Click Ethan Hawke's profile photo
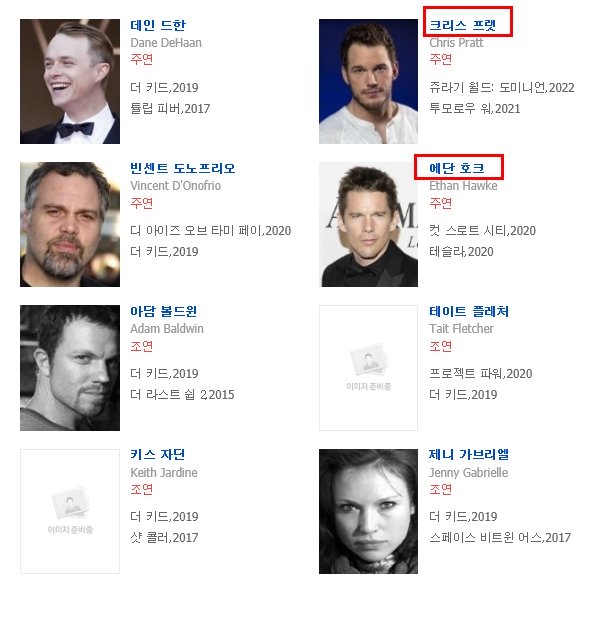 tap(368, 224)
